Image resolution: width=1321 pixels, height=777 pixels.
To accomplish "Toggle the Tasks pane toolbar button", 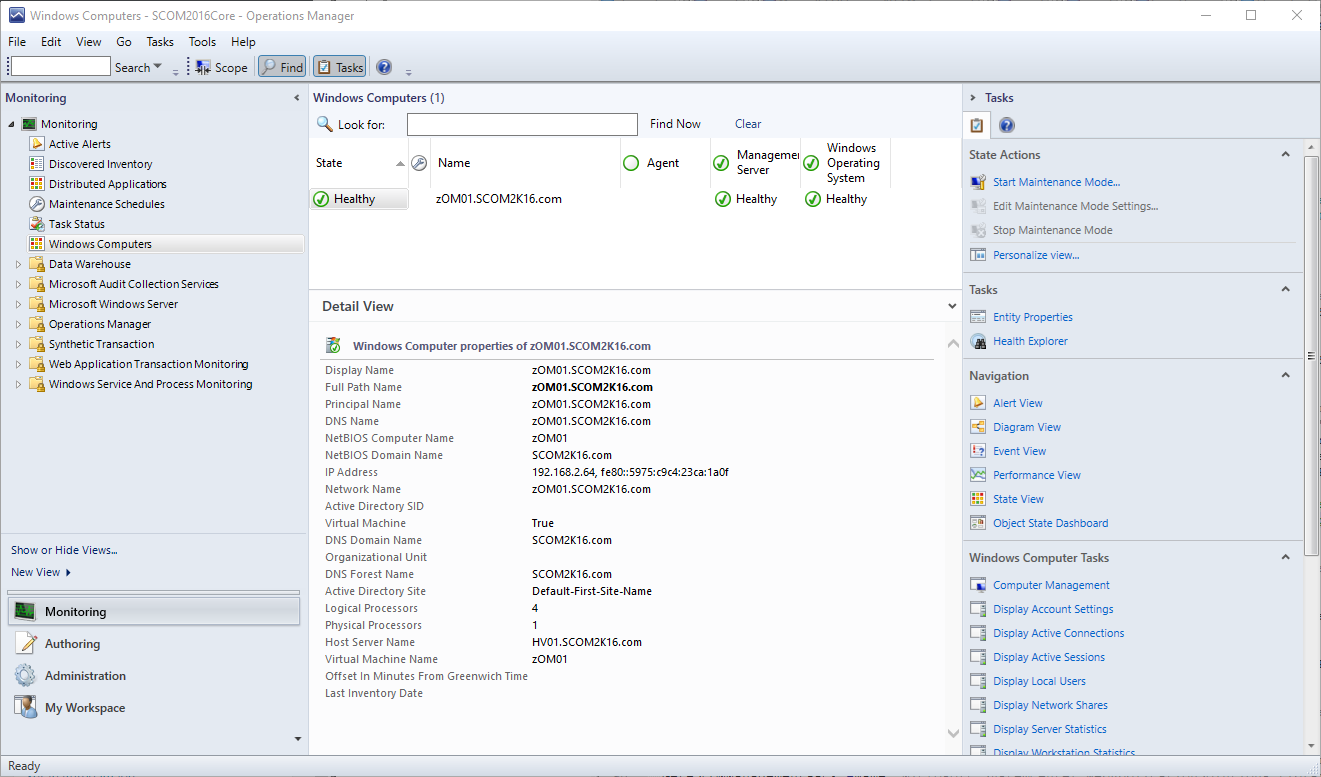I will [340, 67].
